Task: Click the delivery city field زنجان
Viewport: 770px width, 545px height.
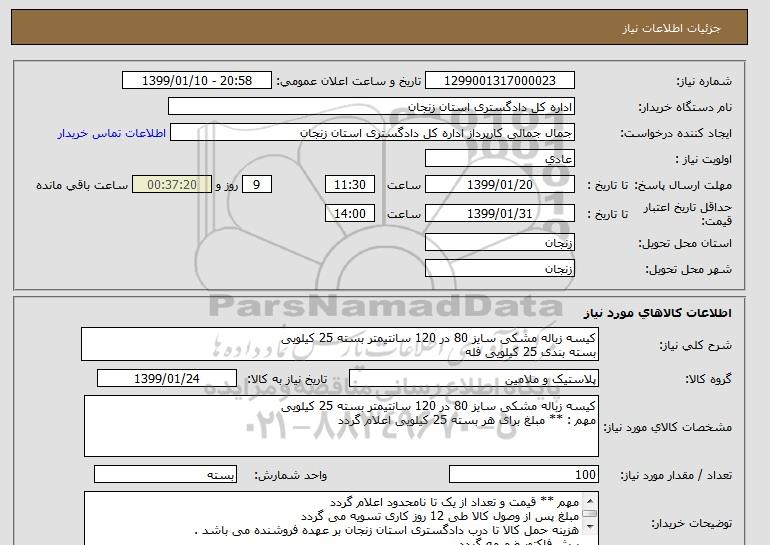Action: 499,269
